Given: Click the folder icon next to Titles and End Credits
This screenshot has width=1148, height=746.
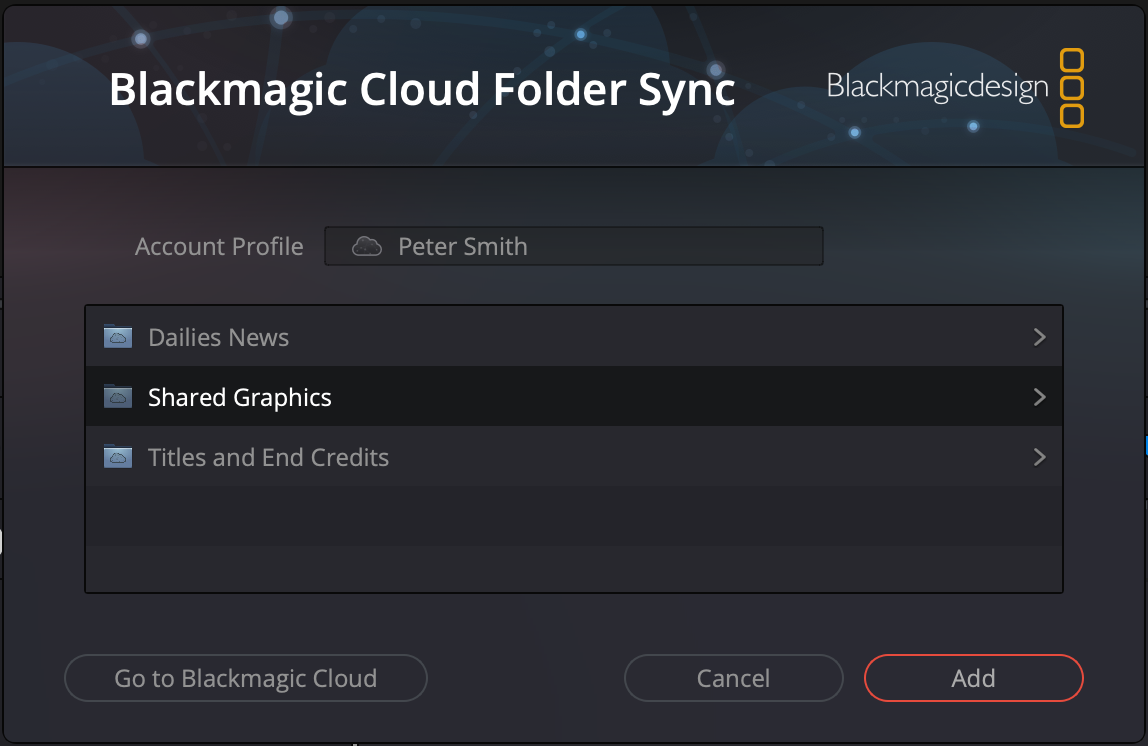Looking at the screenshot, I should (x=117, y=457).
